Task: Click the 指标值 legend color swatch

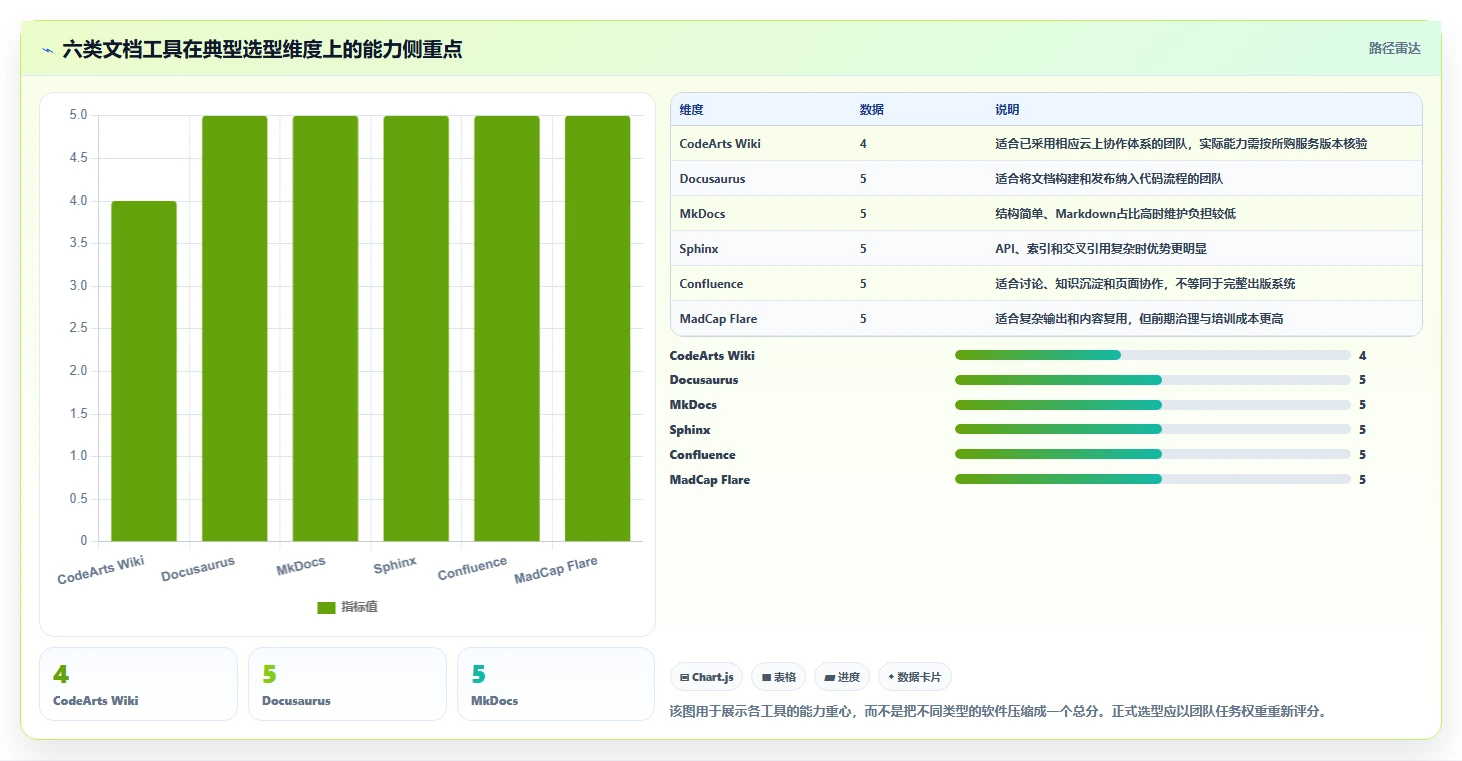Action: (x=326, y=607)
